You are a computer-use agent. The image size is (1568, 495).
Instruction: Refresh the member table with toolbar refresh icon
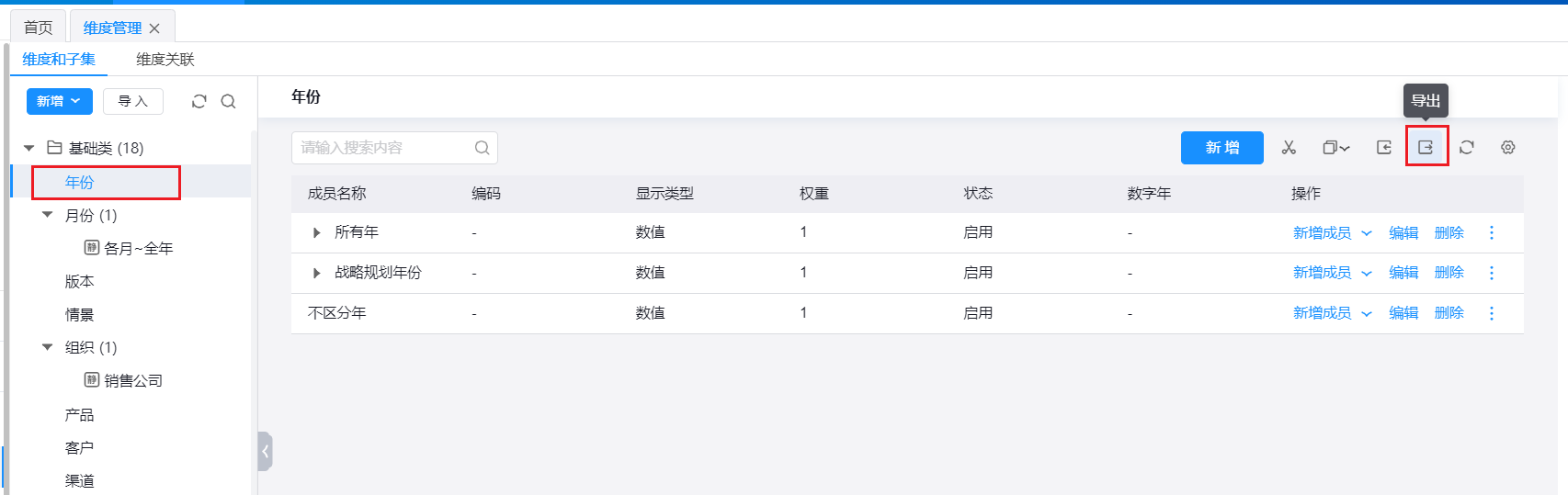[x=1467, y=148]
